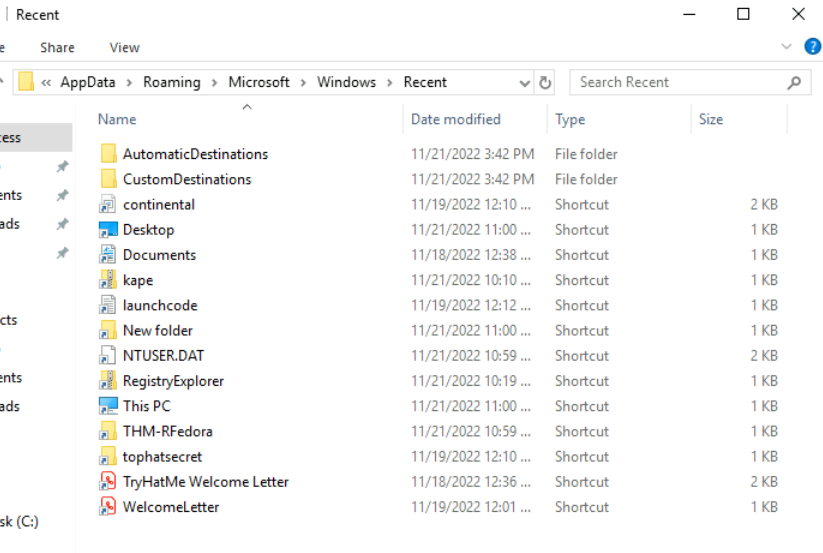The width and height of the screenshot is (823, 553).
Task: Navigate to Roaming in the address bar
Action: pyautogui.click(x=171, y=83)
